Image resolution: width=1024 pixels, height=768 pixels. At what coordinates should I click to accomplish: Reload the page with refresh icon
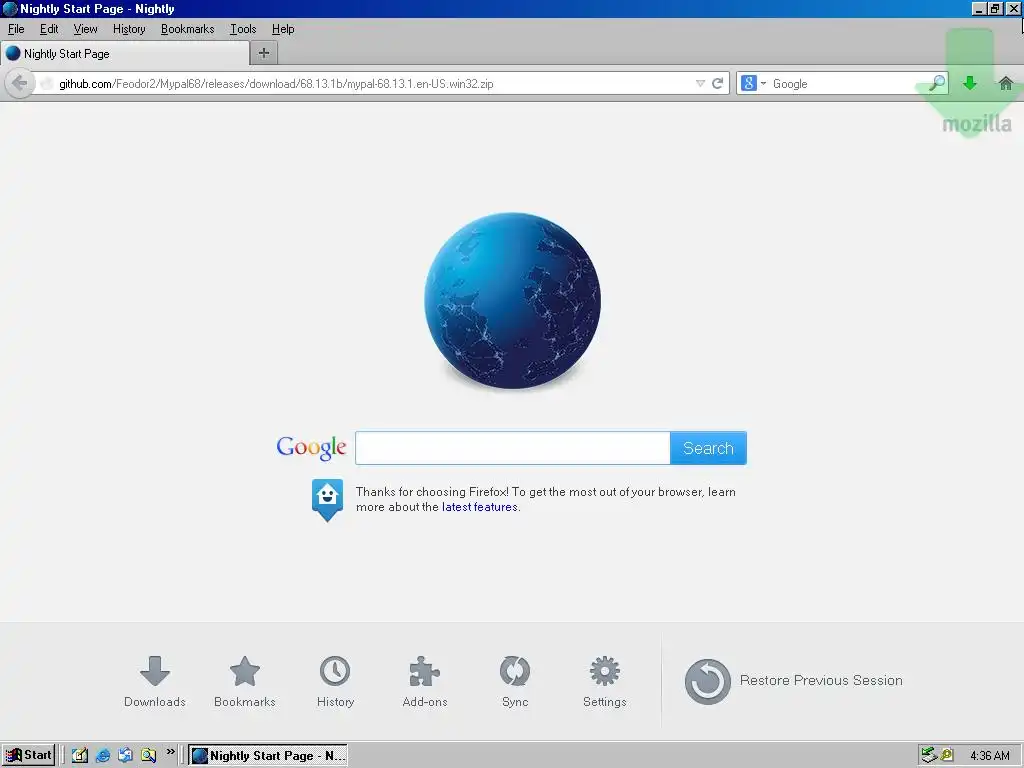(718, 84)
